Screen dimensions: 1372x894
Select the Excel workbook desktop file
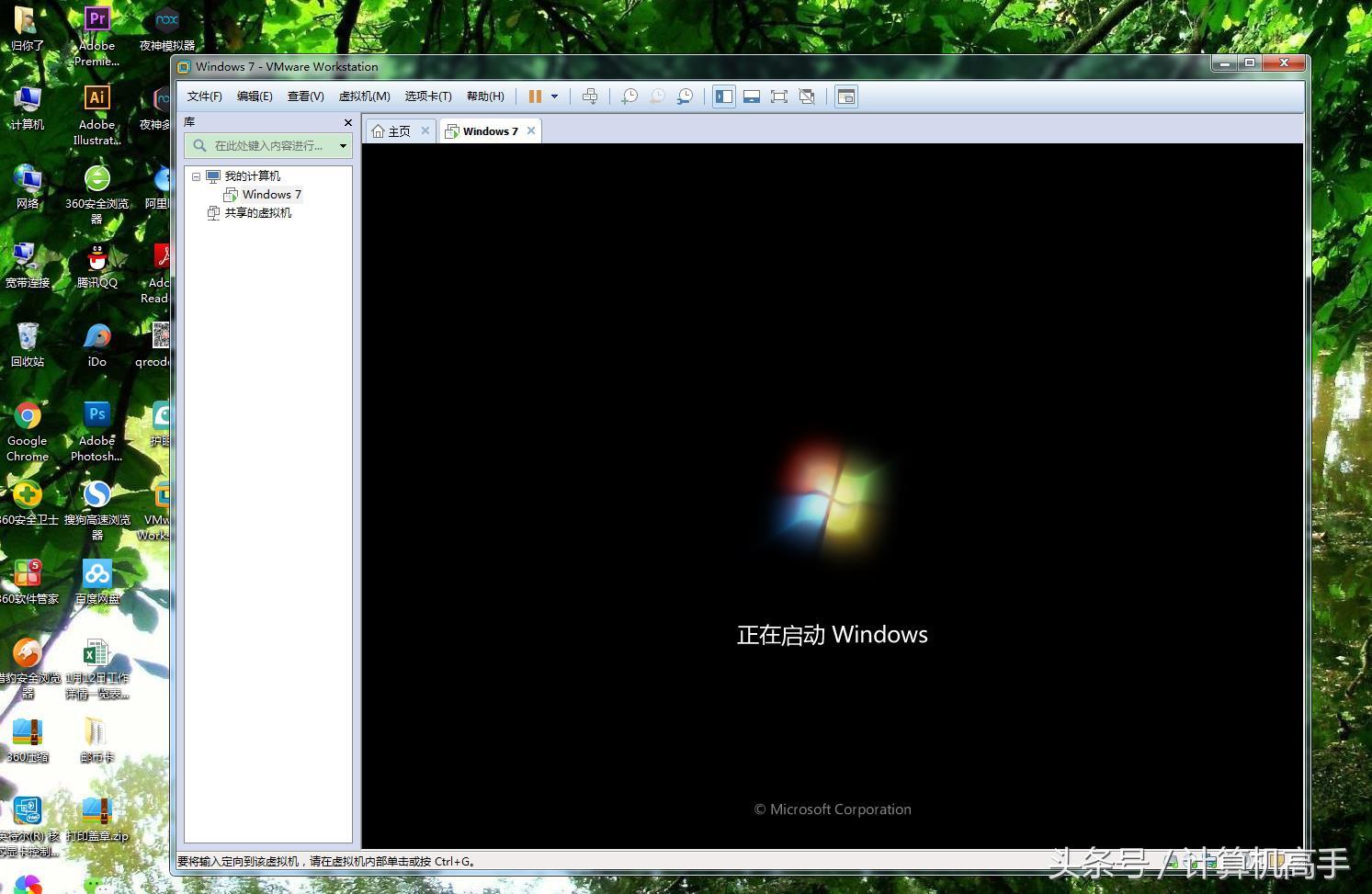click(96, 668)
